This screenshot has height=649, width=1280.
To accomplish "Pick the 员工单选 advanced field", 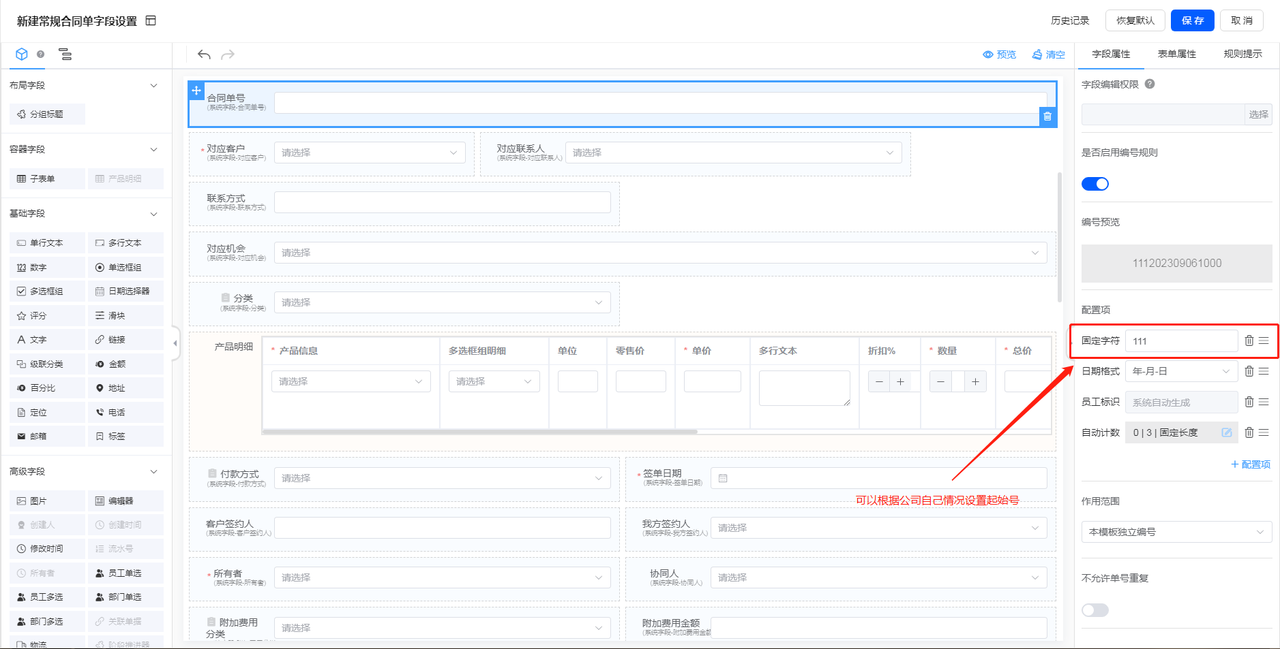I will (x=126, y=573).
